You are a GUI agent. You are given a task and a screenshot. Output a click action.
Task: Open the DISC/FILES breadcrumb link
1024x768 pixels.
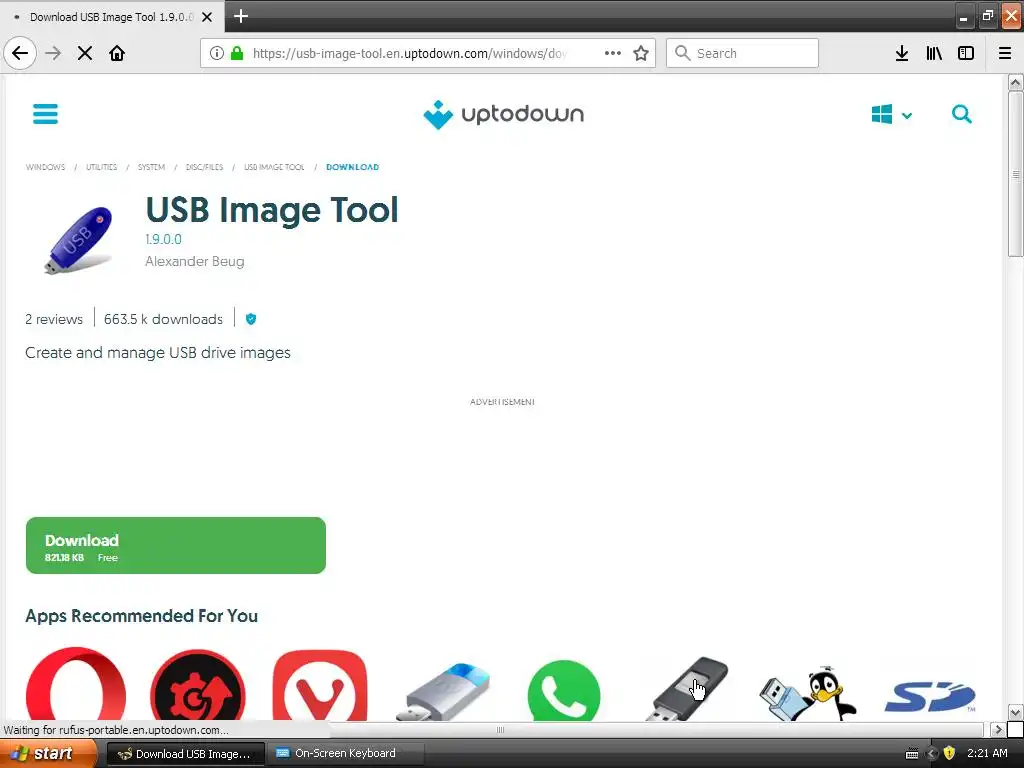pos(204,167)
